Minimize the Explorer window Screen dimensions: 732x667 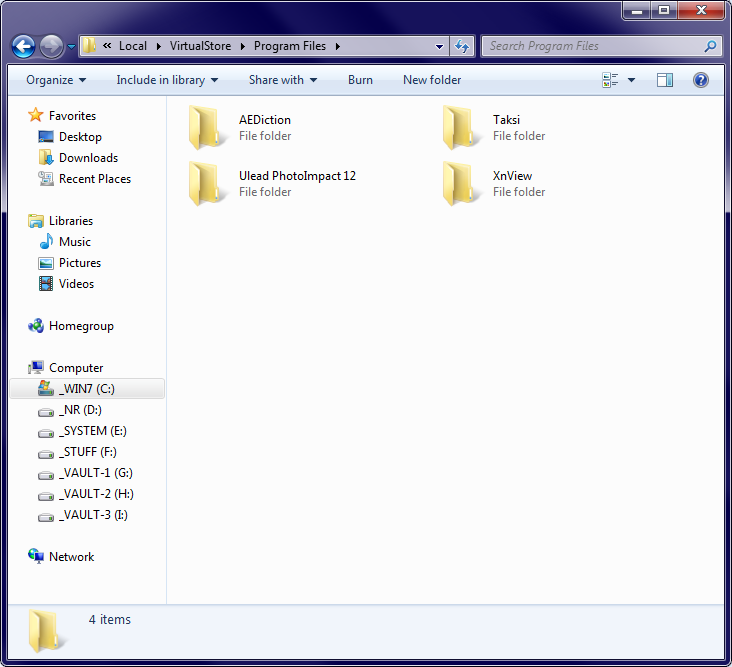[x=637, y=10]
